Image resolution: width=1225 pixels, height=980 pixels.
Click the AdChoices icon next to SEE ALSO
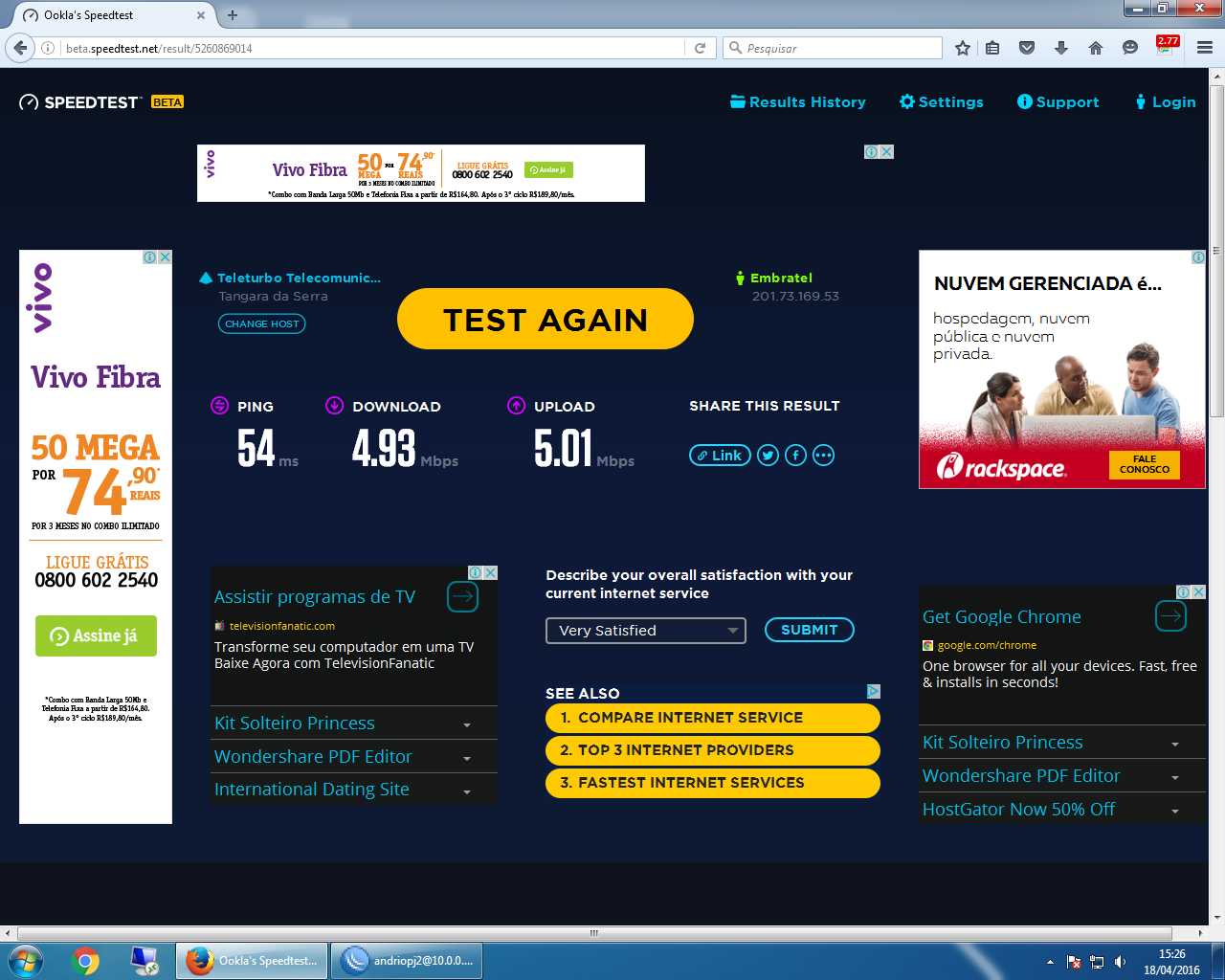tap(873, 691)
